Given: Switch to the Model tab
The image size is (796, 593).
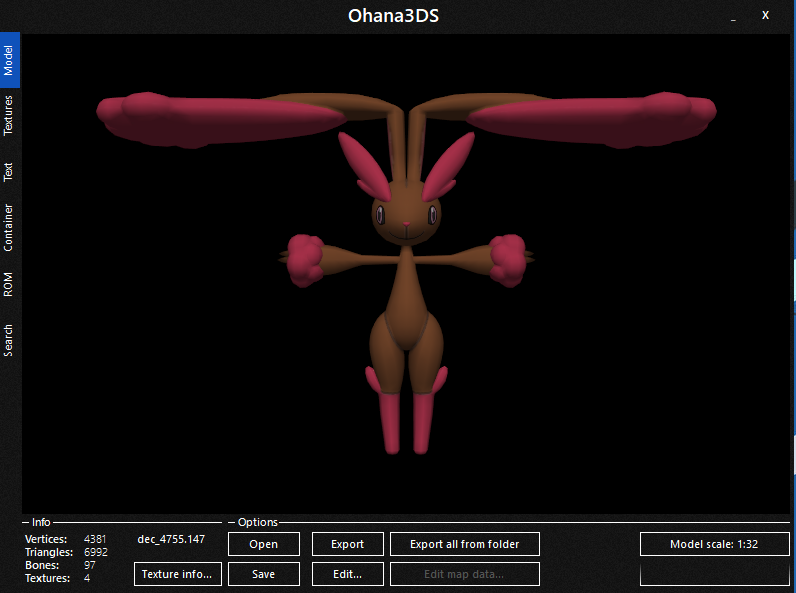Looking at the screenshot, I should tap(10, 60).
